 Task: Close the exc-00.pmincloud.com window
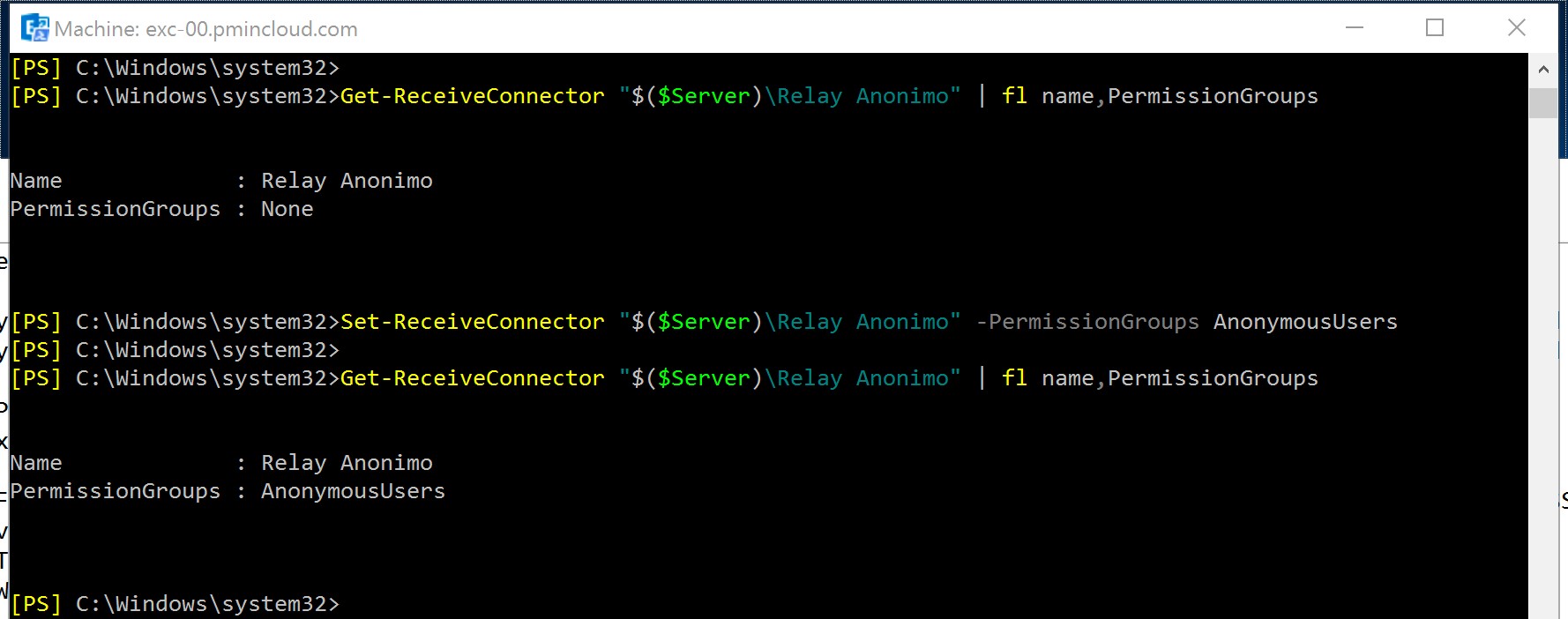coord(1517,28)
